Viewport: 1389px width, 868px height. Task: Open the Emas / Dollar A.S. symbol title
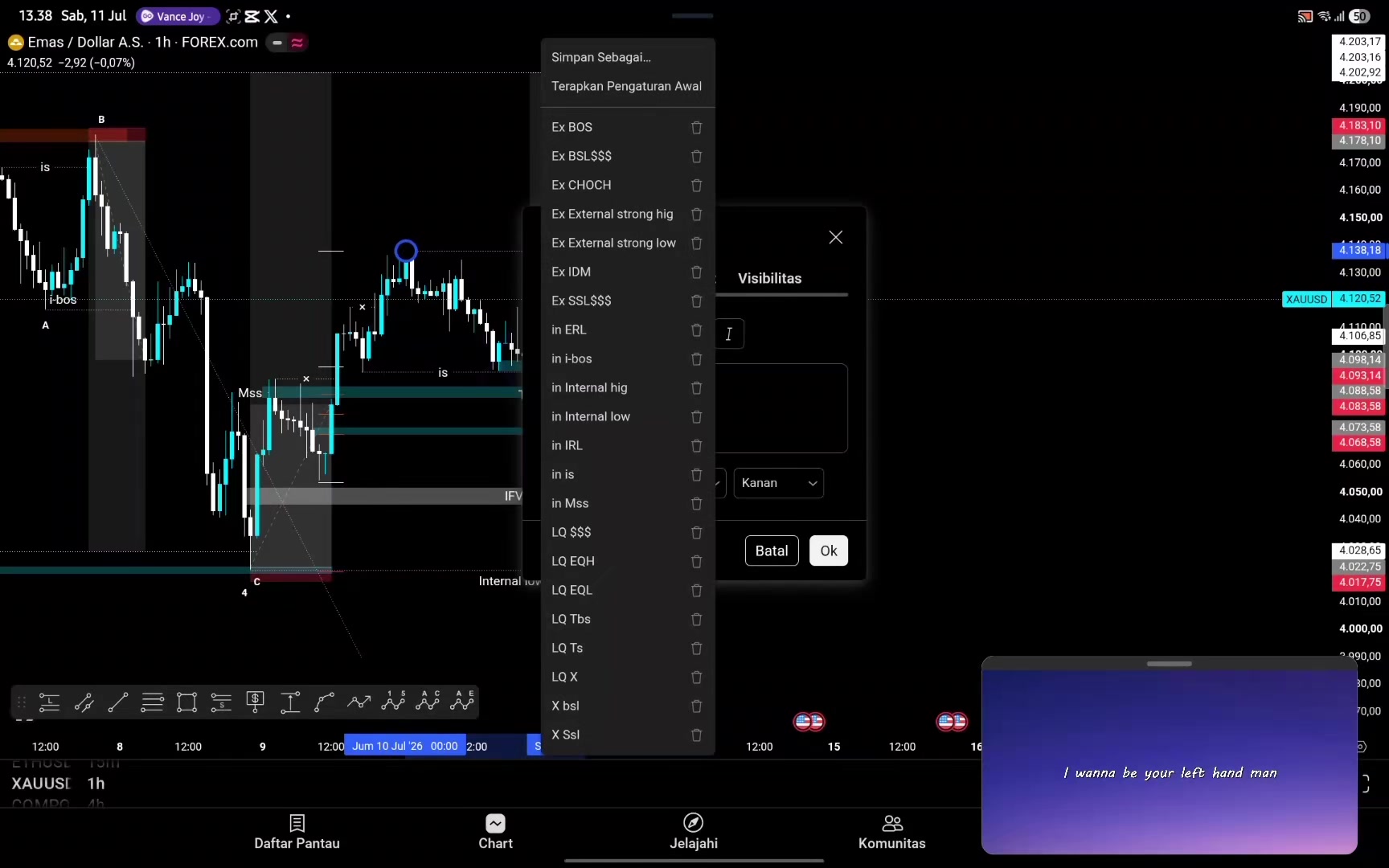point(143,42)
